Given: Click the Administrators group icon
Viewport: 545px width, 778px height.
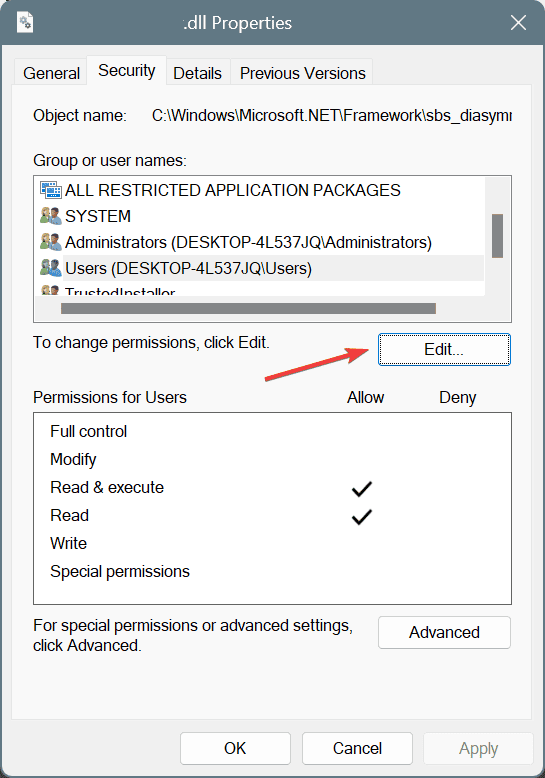Looking at the screenshot, I should tap(50, 242).
